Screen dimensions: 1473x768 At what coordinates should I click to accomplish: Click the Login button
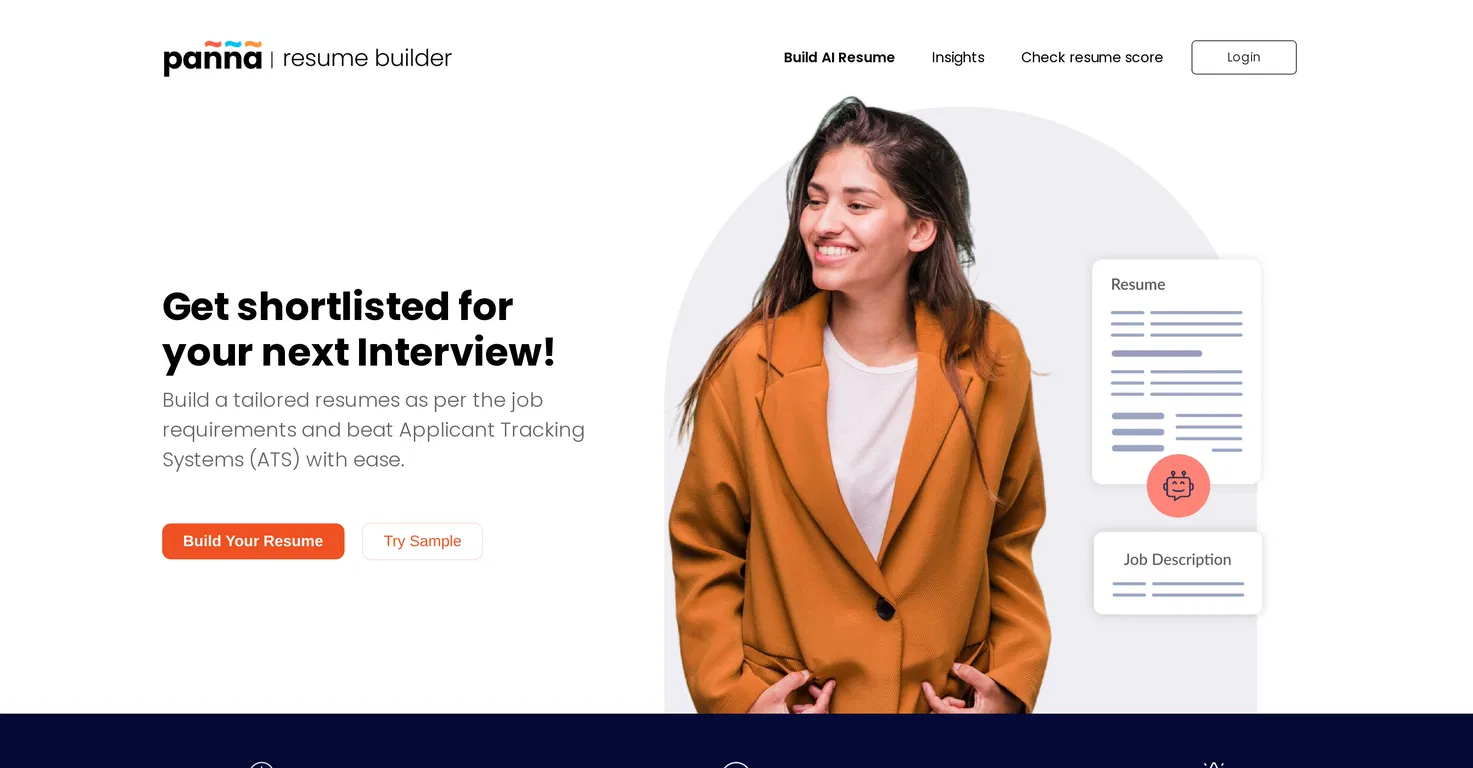(1244, 57)
